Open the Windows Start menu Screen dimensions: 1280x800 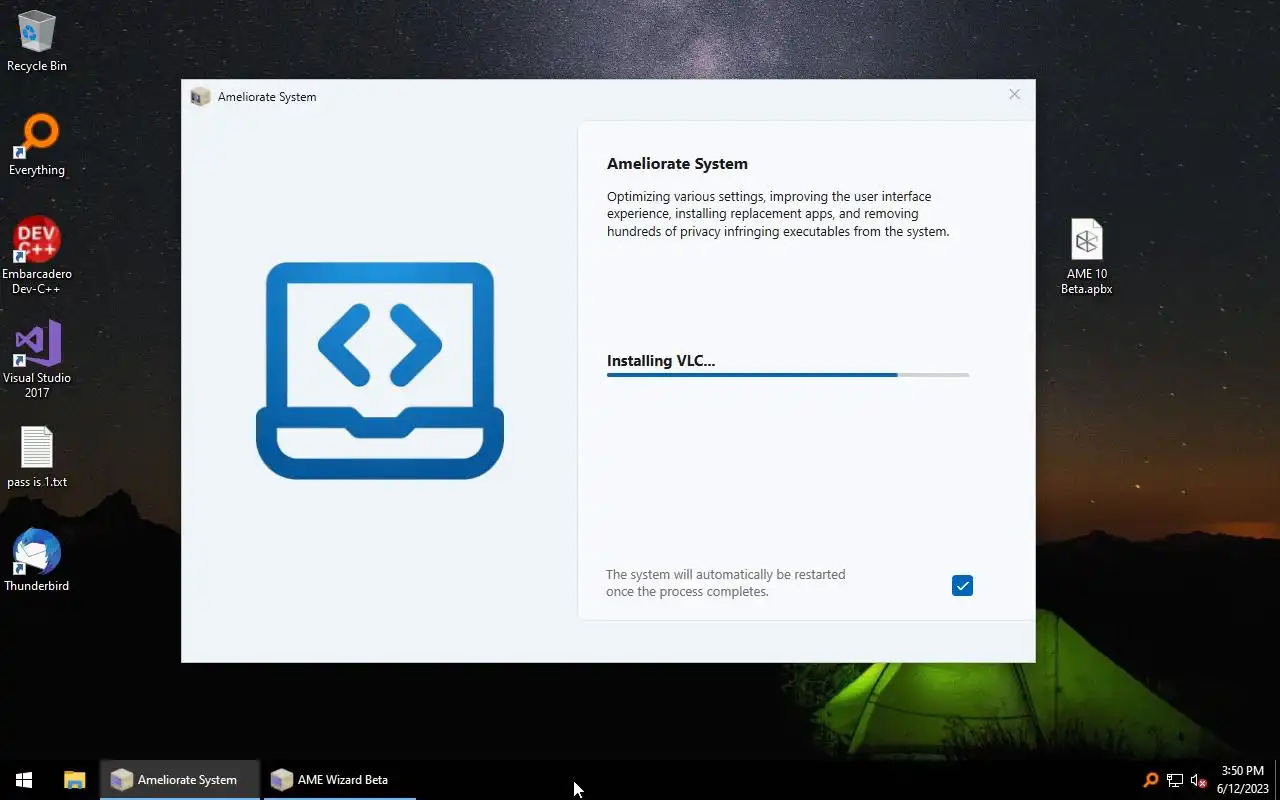coord(24,780)
